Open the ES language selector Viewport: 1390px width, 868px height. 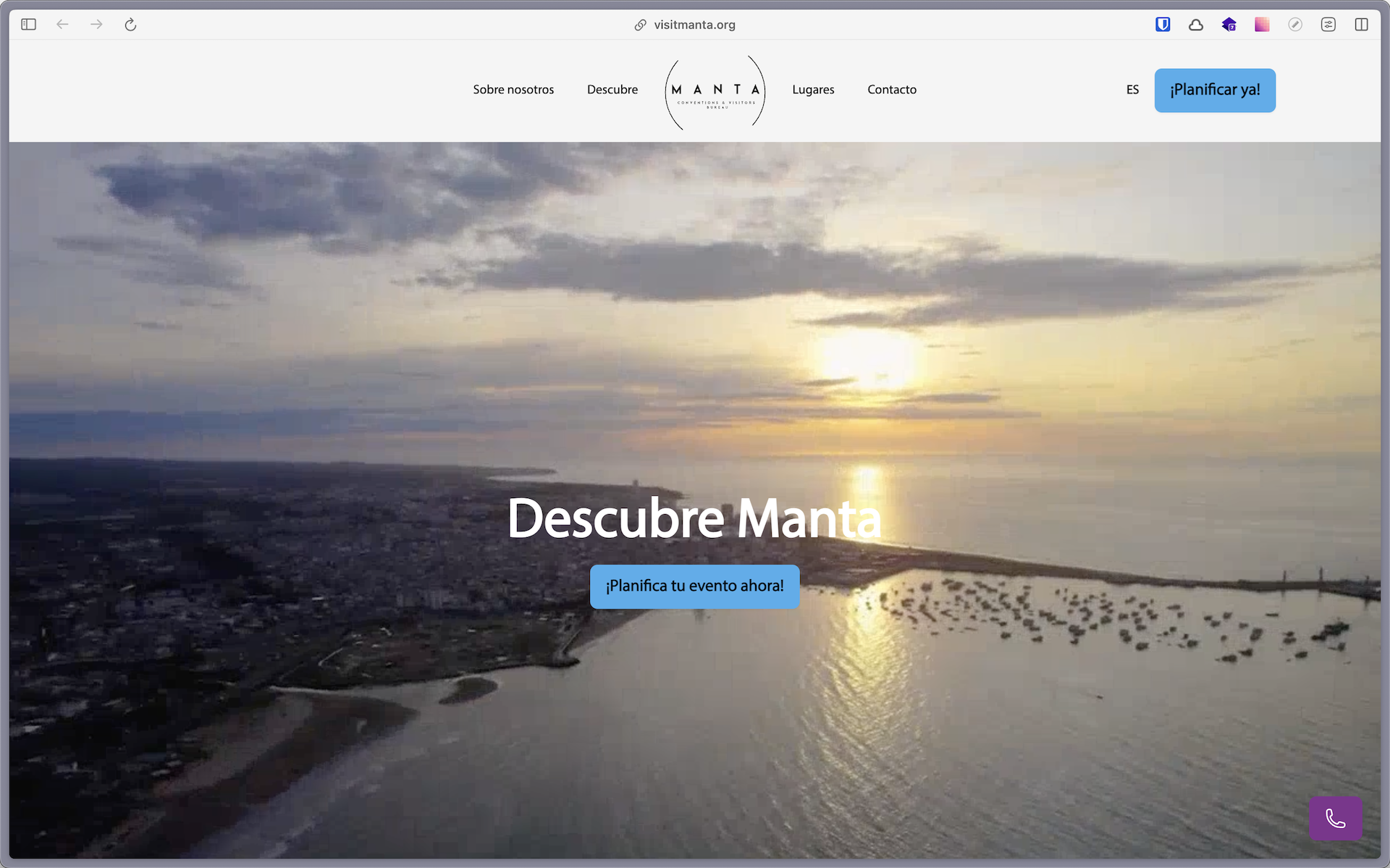(x=1132, y=90)
